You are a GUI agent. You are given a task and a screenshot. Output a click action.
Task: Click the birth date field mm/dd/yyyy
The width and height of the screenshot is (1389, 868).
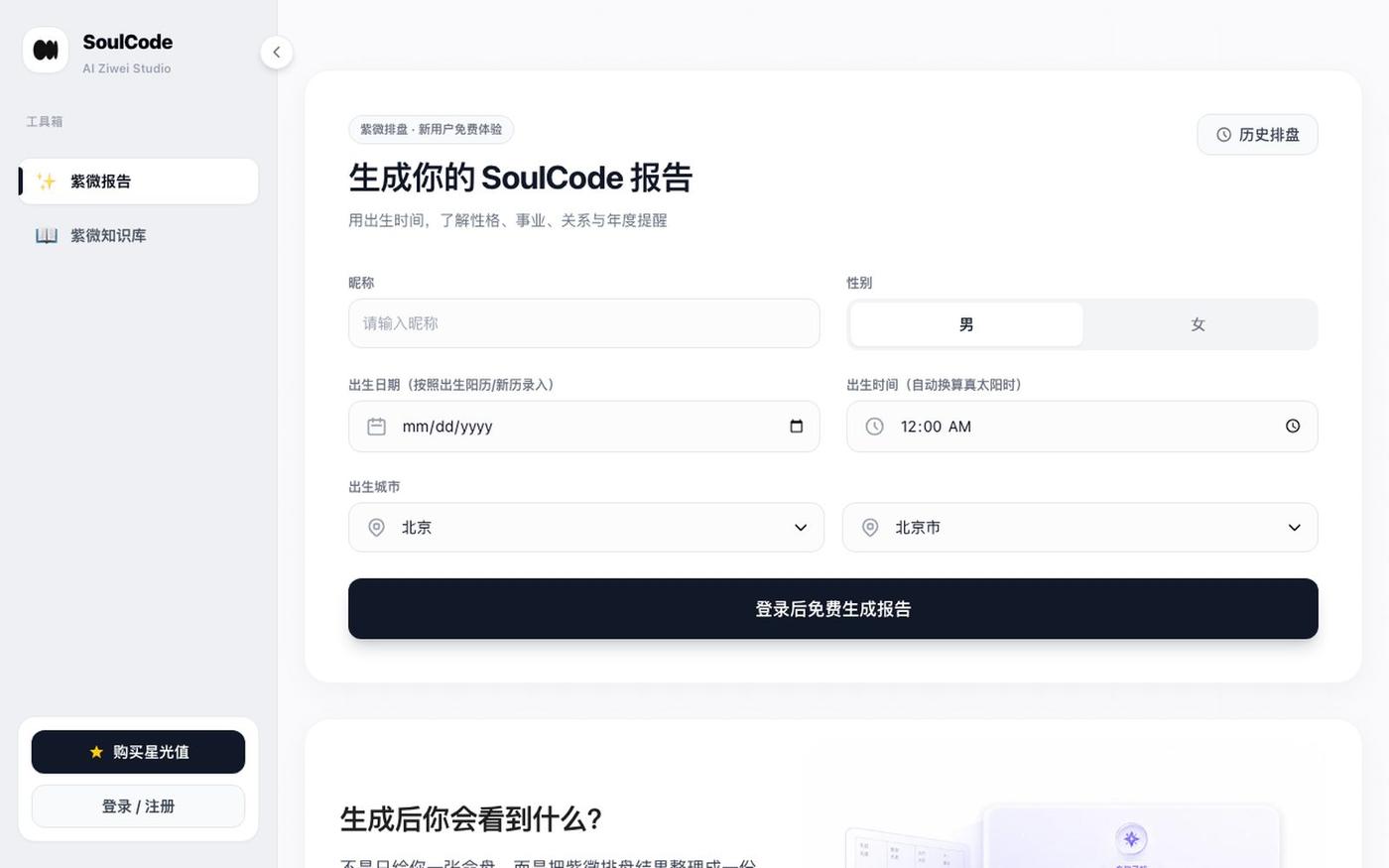click(x=583, y=427)
